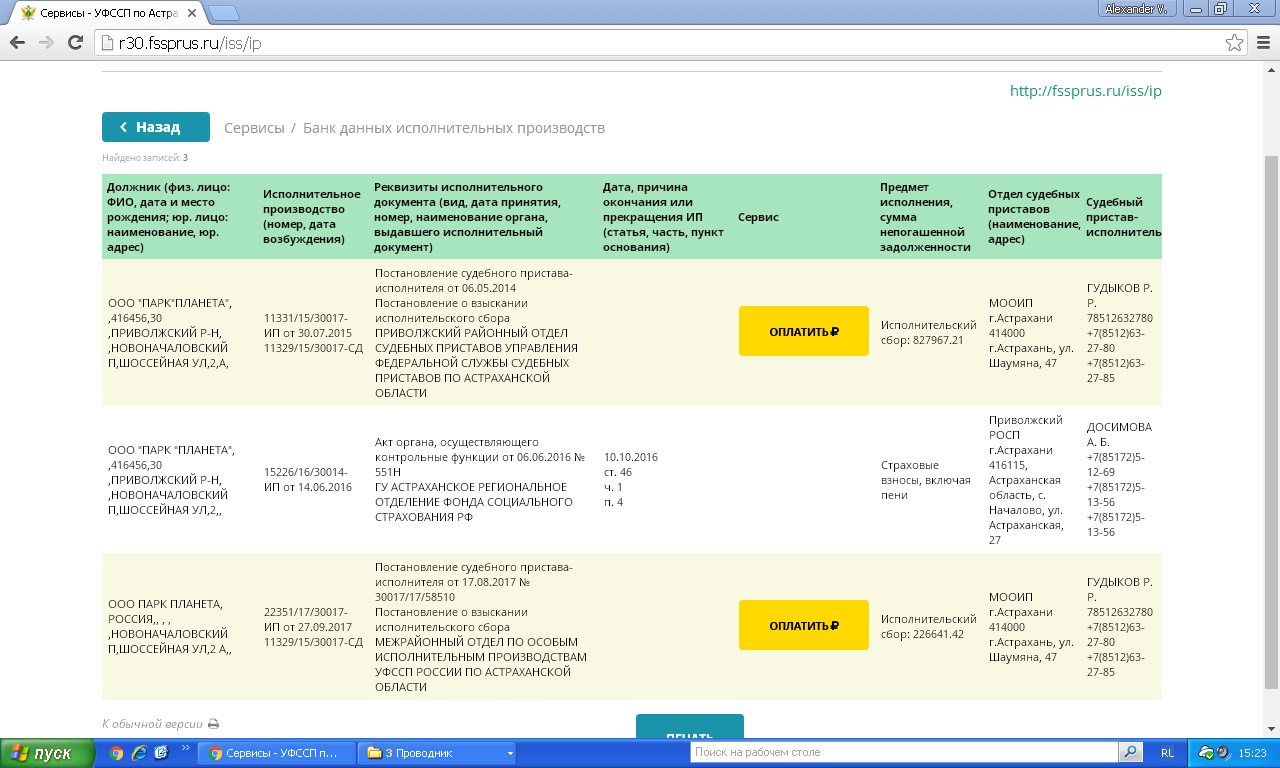
Task: Click the RL language indicator
Action: coord(1168,753)
